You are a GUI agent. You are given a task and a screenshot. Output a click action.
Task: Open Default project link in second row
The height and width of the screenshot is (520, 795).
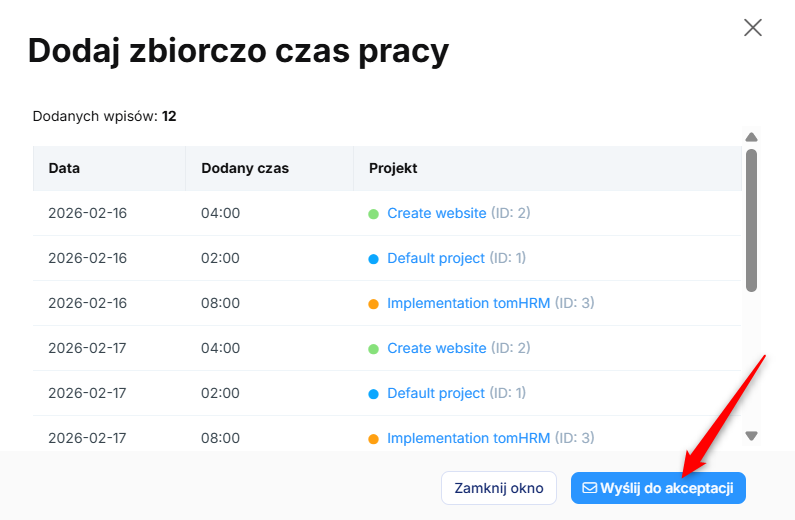click(435, 258)
